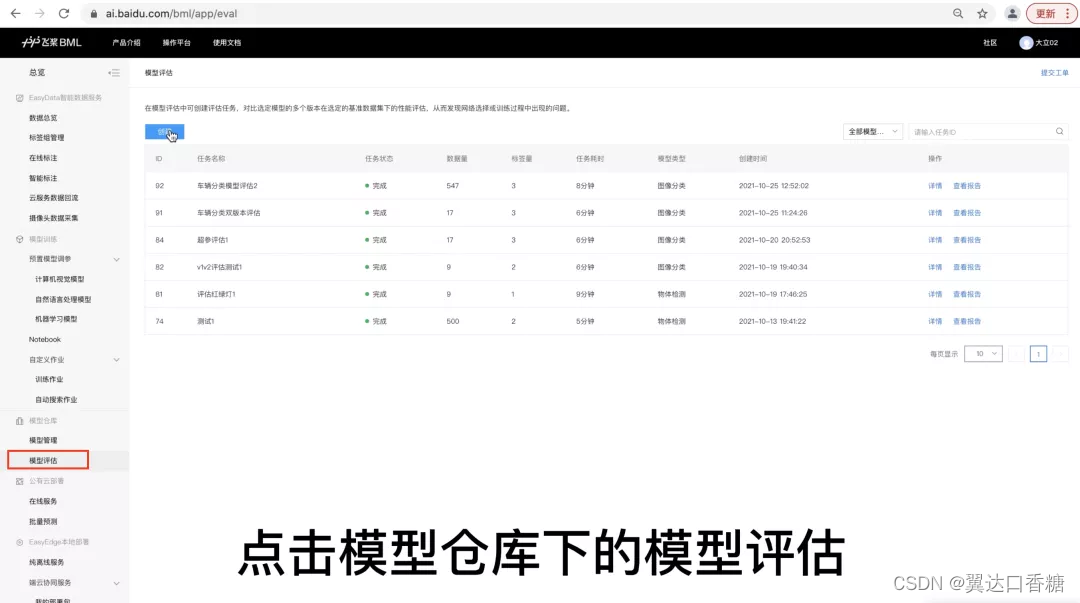The width and height of the screenshot is (1080, 603).
Task: Click the 提交工单 link at top right
Action: click(x=1055, y=72)
